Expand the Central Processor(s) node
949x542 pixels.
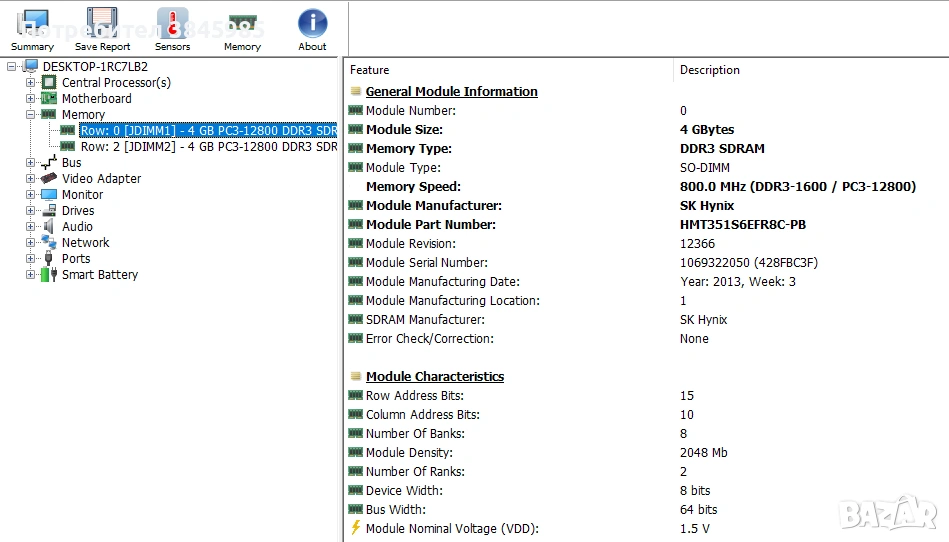pos(30,83)
